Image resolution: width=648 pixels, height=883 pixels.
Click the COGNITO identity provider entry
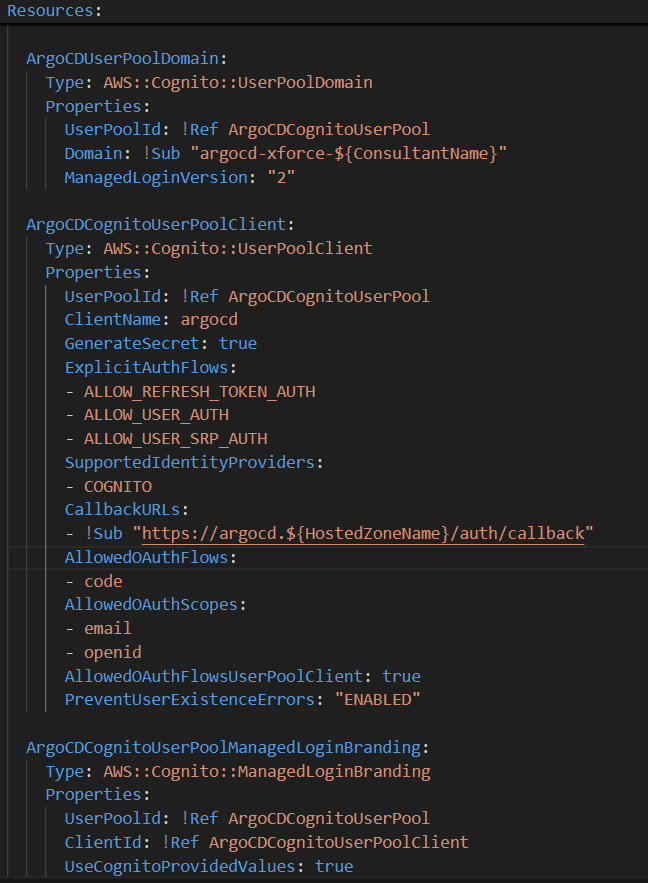click(x=118, y=487)
